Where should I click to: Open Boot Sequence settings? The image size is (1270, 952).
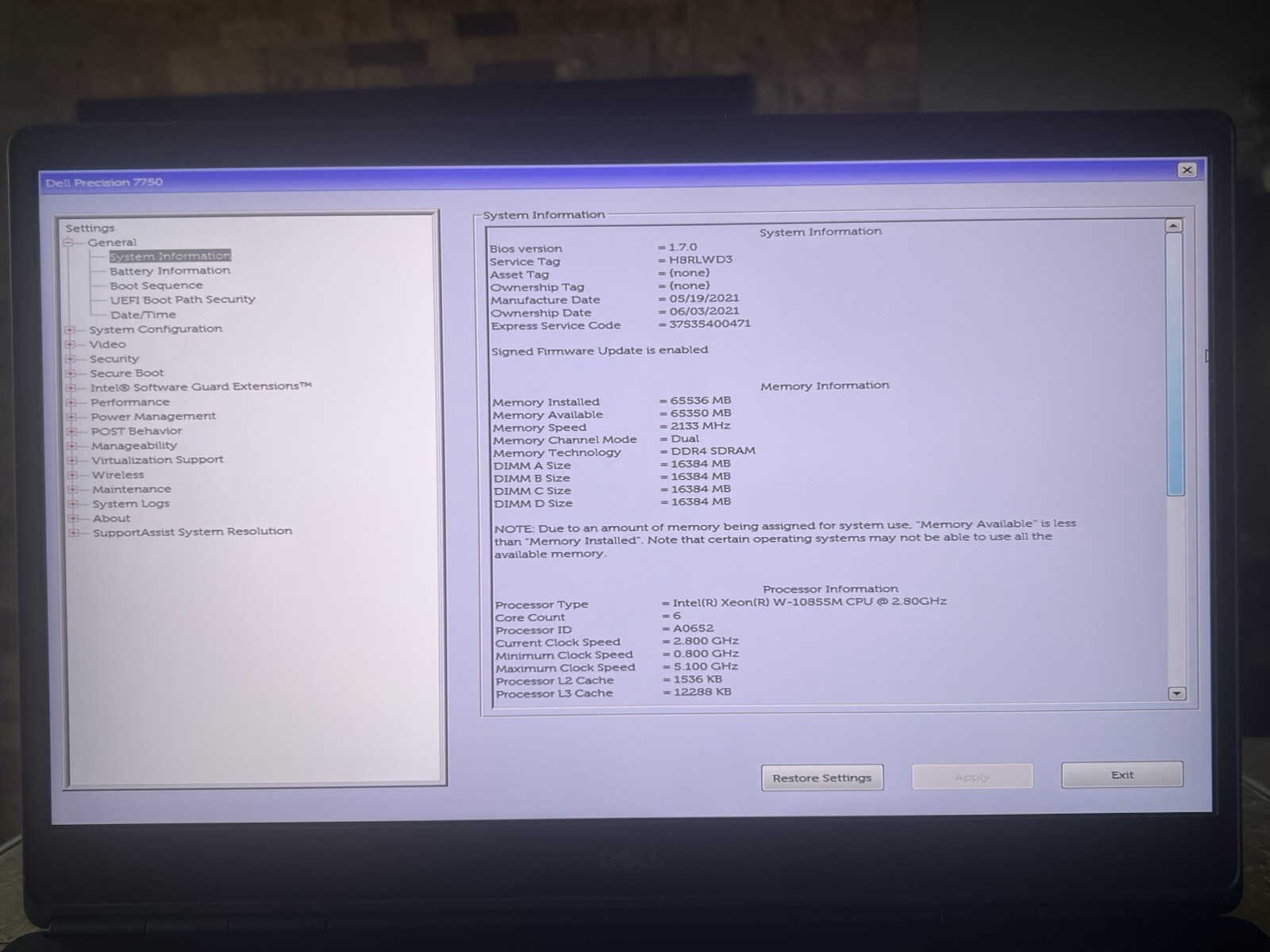(x=156, y=285)
